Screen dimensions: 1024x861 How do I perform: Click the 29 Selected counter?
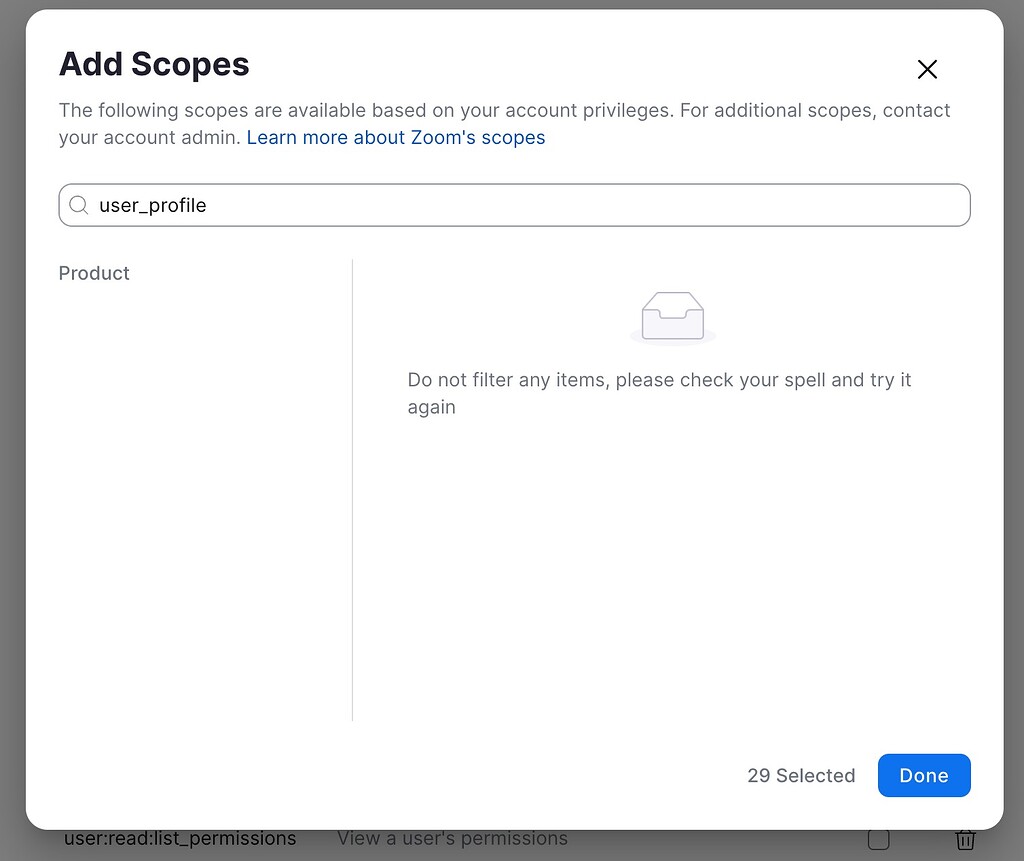click(x=800, y=775)
